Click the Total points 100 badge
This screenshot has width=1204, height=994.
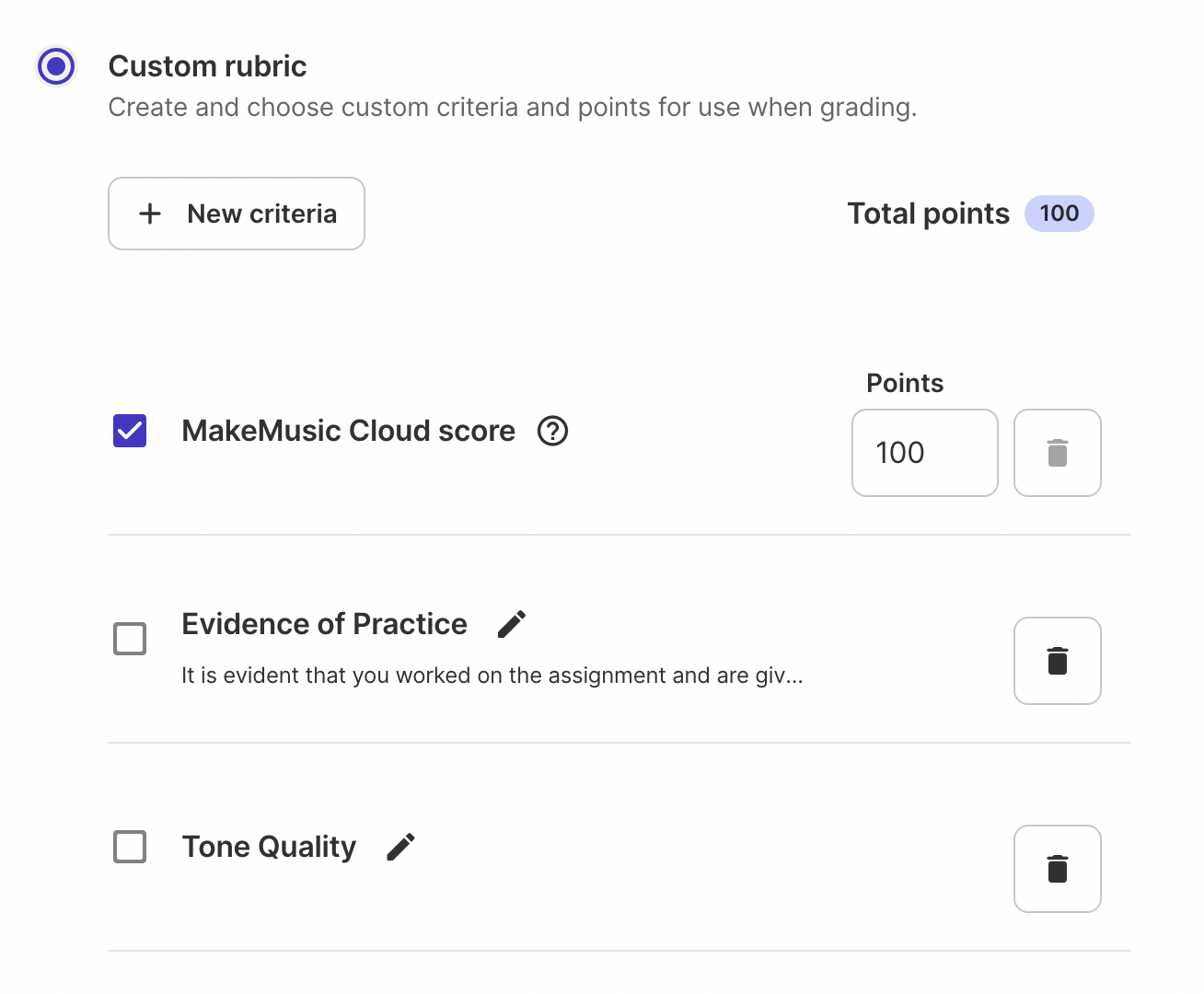[1059, 214]
